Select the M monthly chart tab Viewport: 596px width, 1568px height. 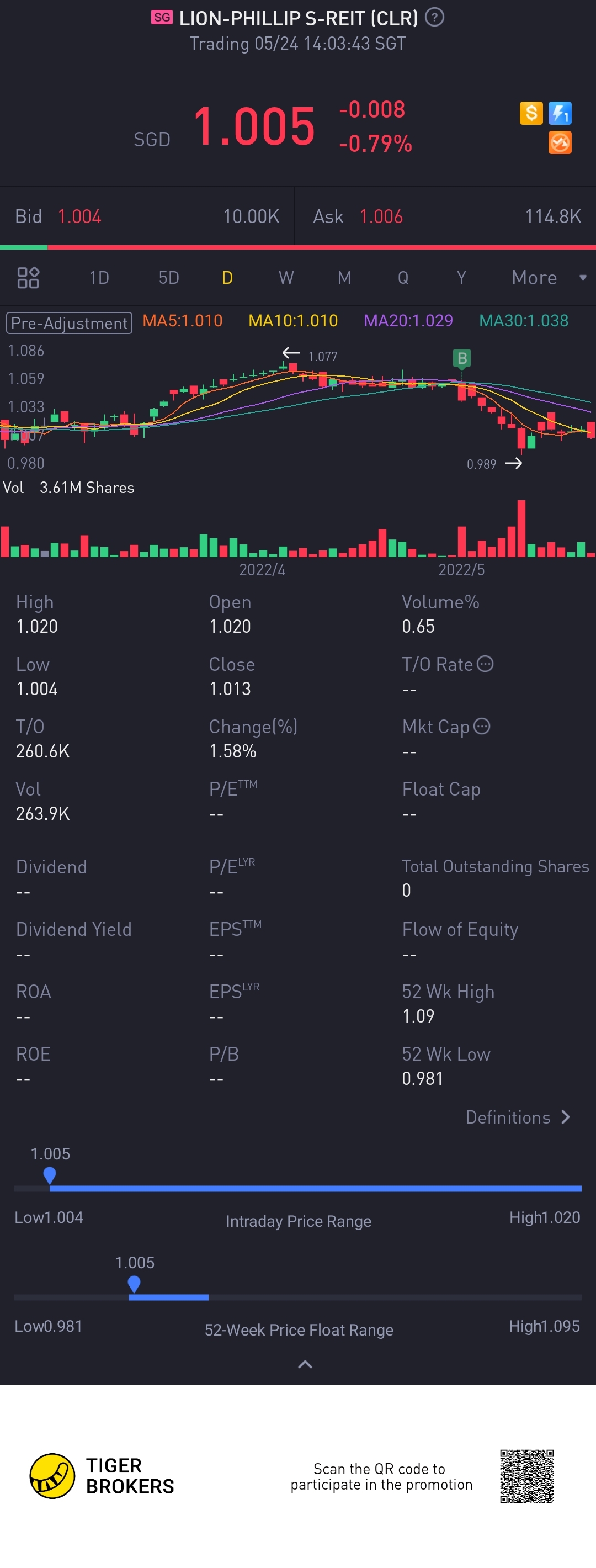pos(344,278)
